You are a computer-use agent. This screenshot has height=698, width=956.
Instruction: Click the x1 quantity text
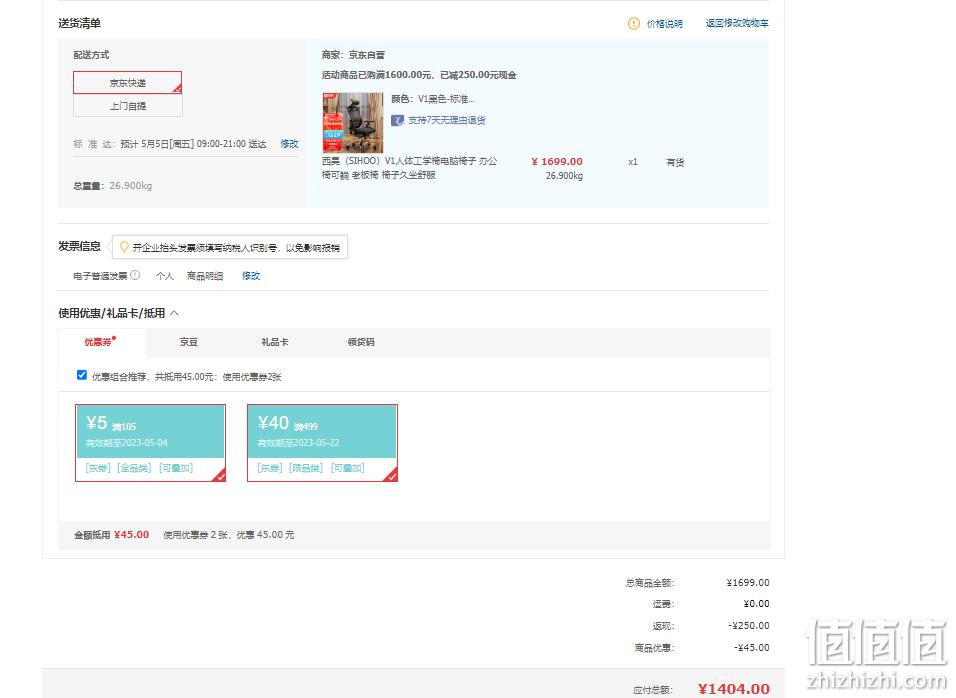point(633,162)
